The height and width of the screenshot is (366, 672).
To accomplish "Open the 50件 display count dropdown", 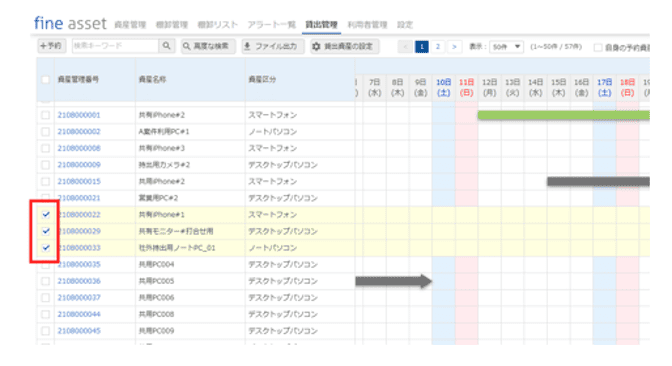I will pos(506,46).
